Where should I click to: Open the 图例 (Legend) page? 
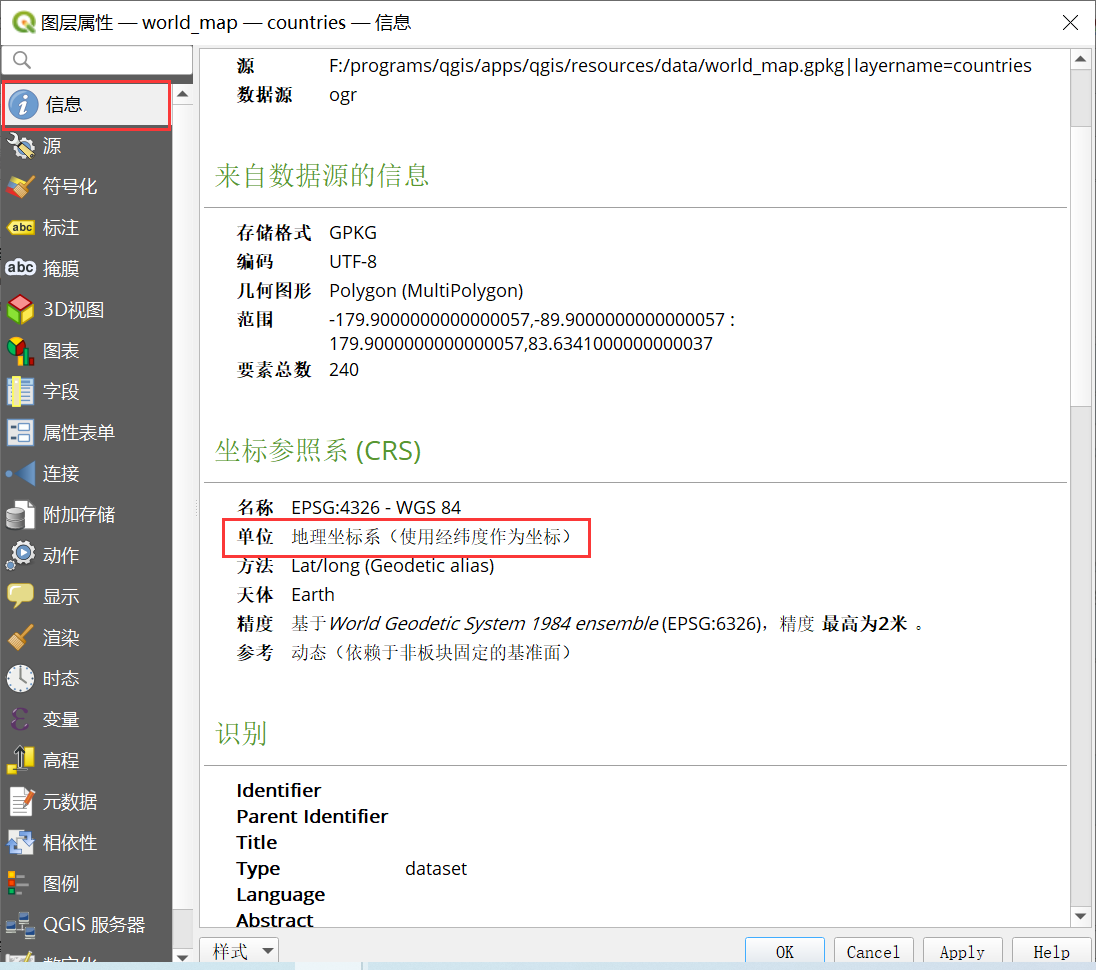[87, 884]
